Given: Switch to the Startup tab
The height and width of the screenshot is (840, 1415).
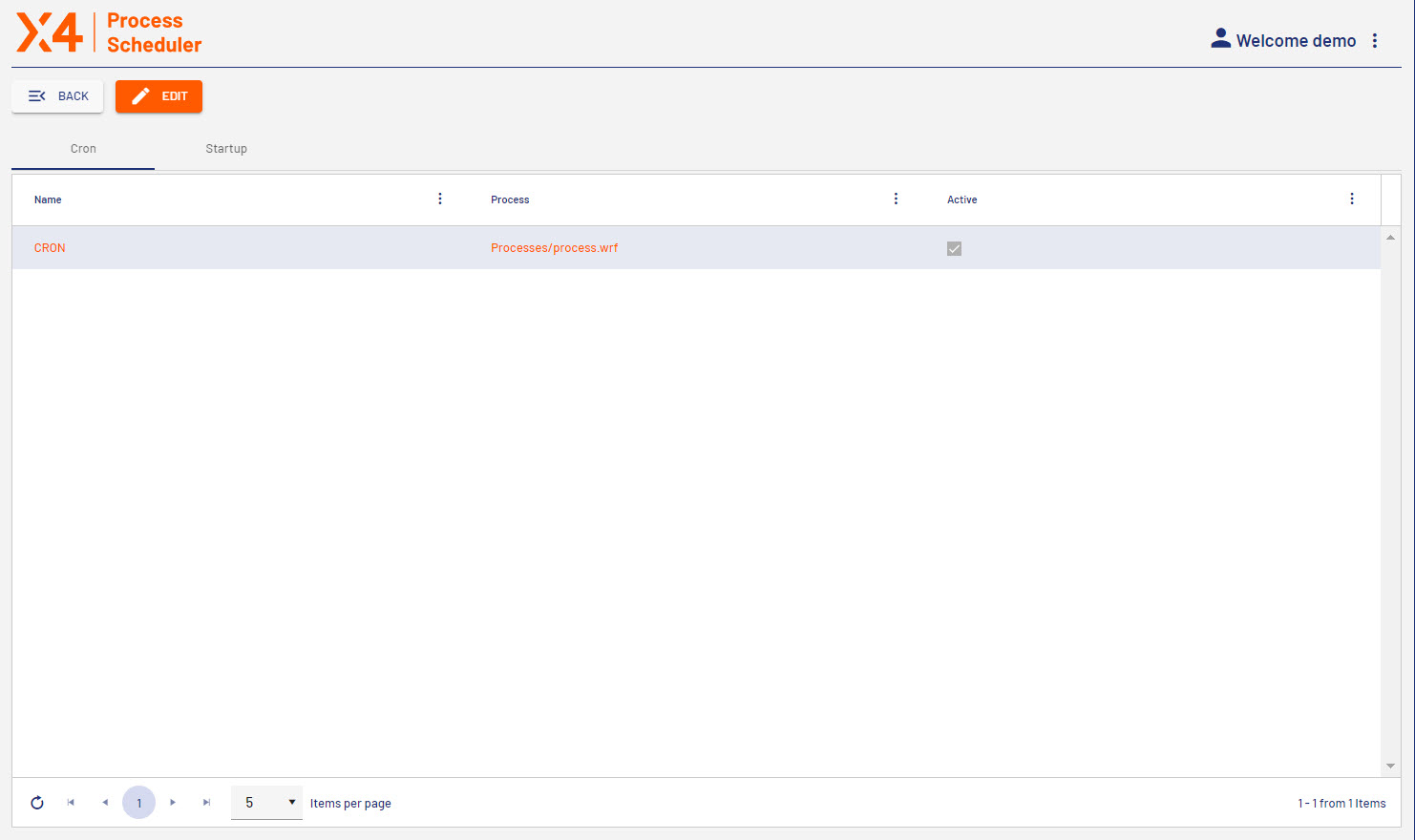Looking at the screenshot, I should (226, 149).
